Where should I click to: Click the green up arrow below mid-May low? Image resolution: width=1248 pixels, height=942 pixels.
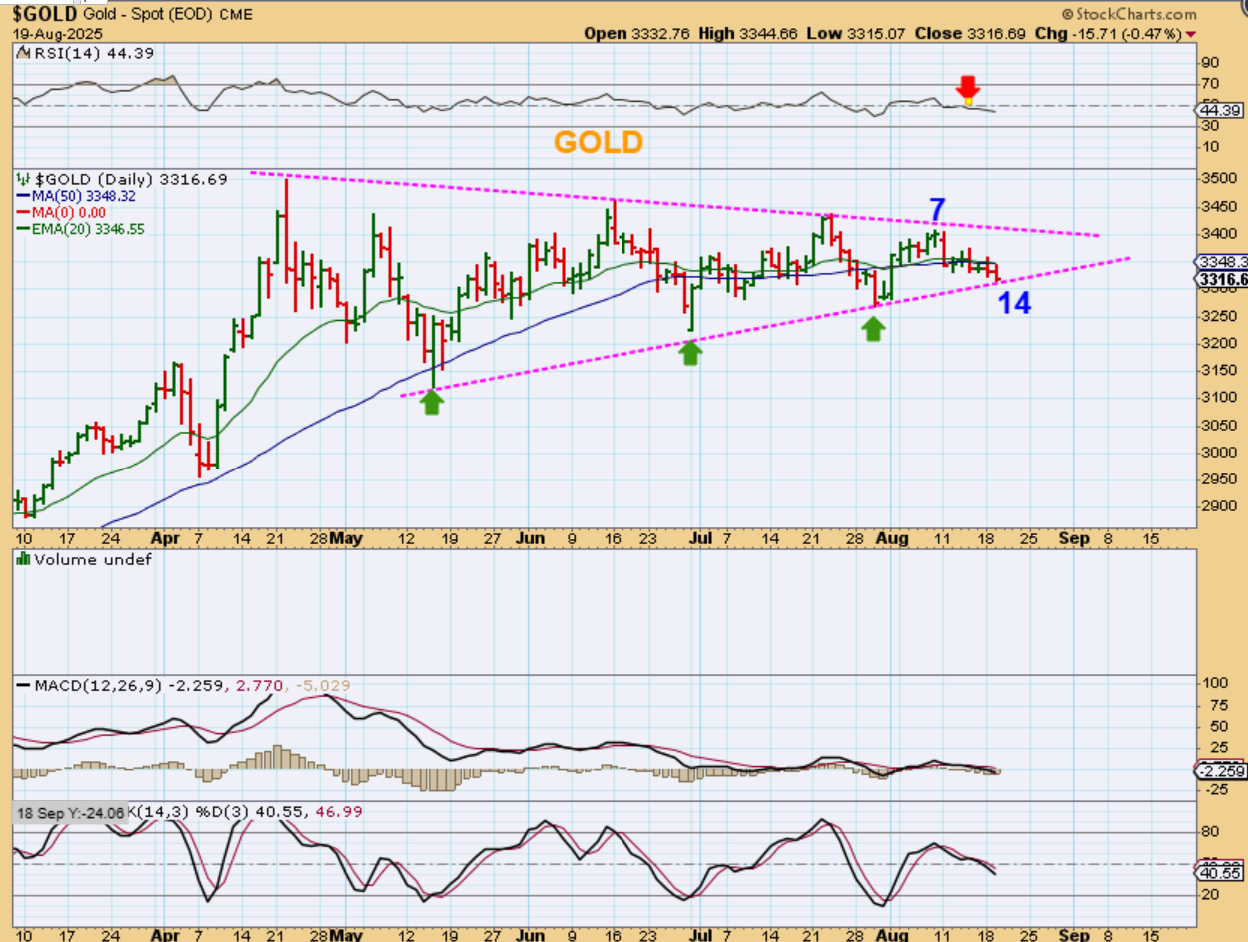click(x=431, y=402)
